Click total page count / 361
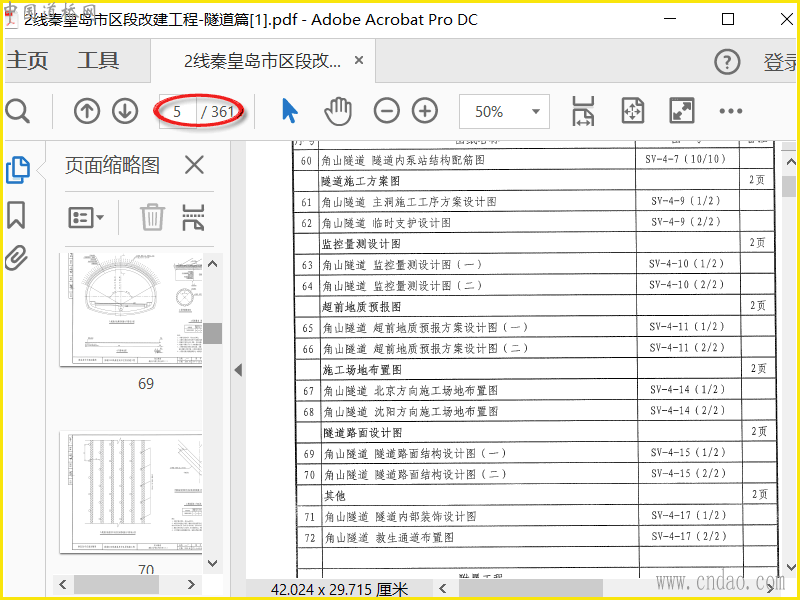 [217, 111]
